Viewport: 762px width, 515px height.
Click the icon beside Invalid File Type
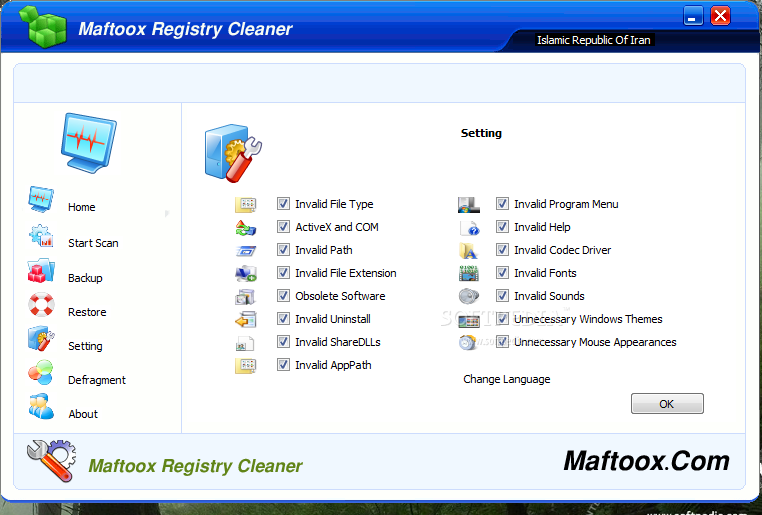246,205
